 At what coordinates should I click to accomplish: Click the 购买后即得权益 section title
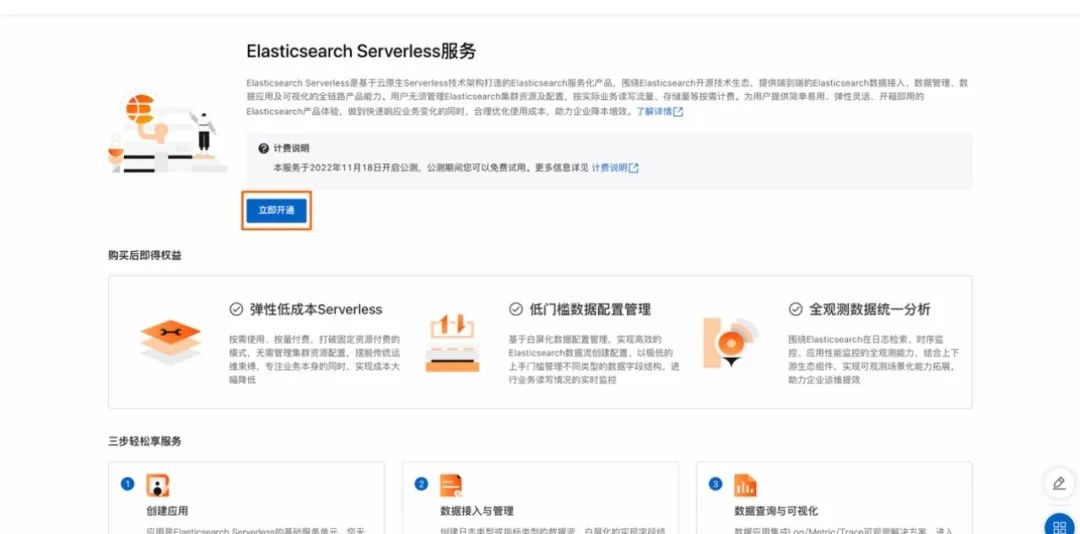(x=145, y=256)
